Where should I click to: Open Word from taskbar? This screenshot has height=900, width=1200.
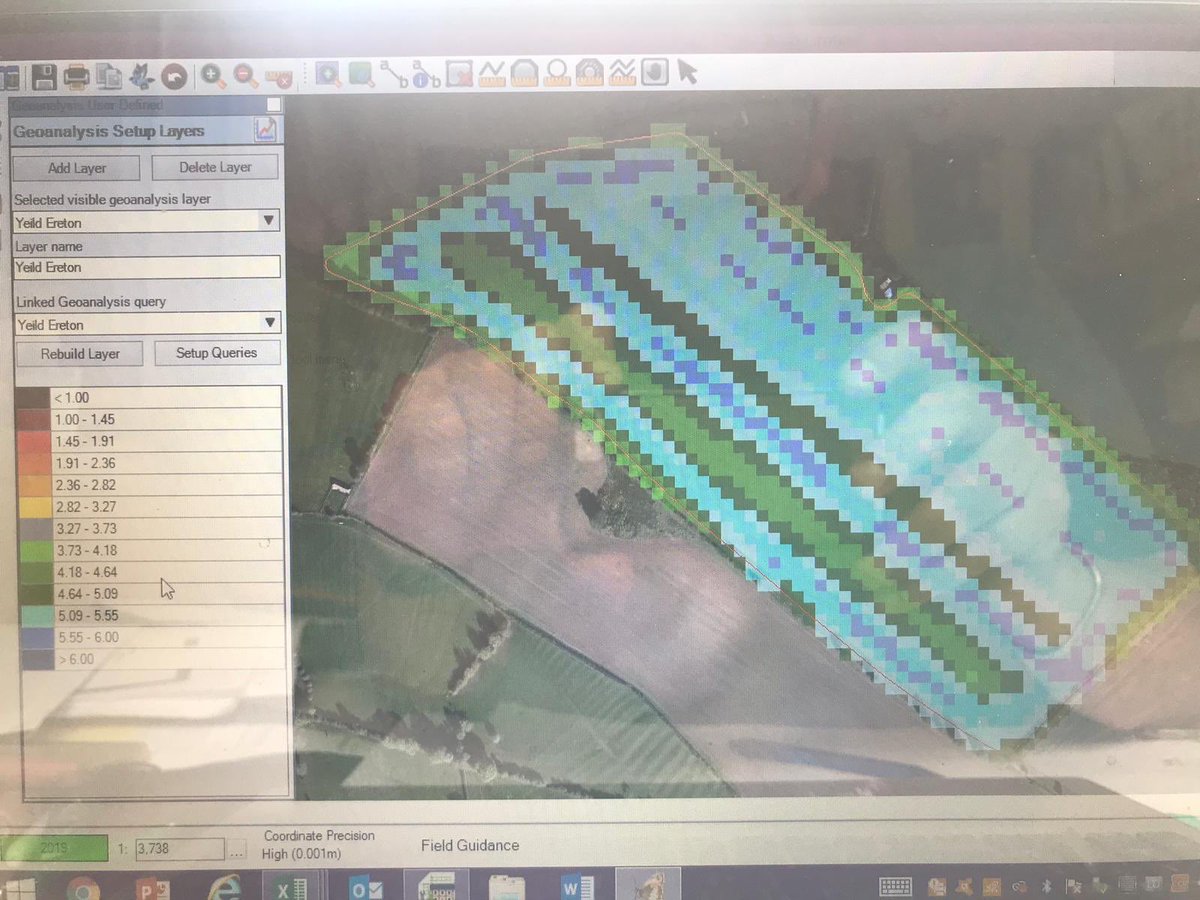[x=577, y=886]
